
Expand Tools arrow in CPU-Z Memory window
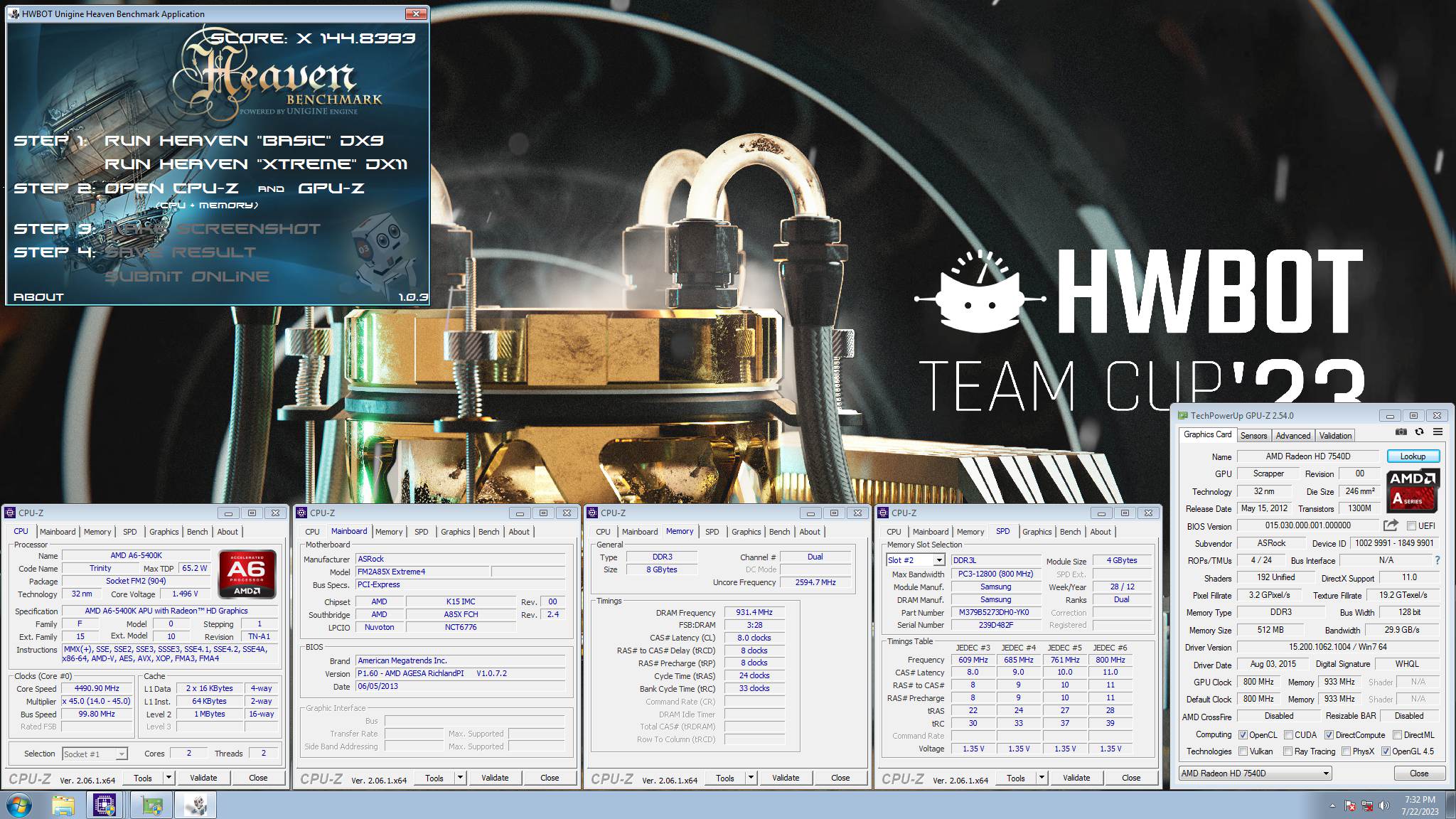click(751, 778)
